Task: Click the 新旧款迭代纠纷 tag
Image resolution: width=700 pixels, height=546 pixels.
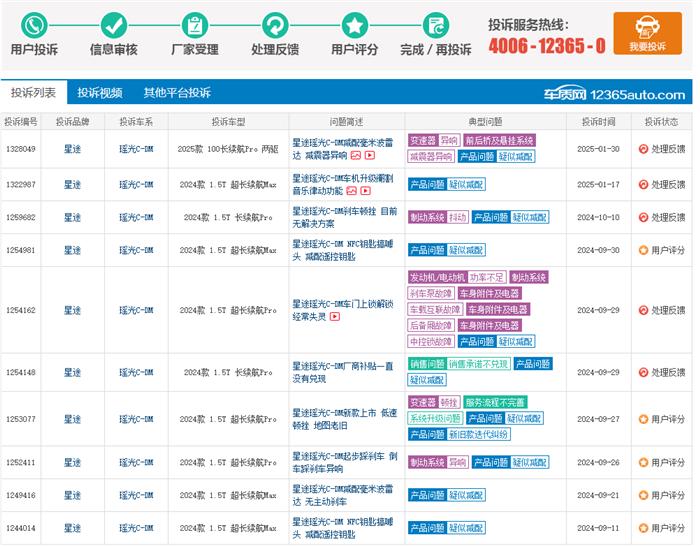Action: (x=479, y=435)
